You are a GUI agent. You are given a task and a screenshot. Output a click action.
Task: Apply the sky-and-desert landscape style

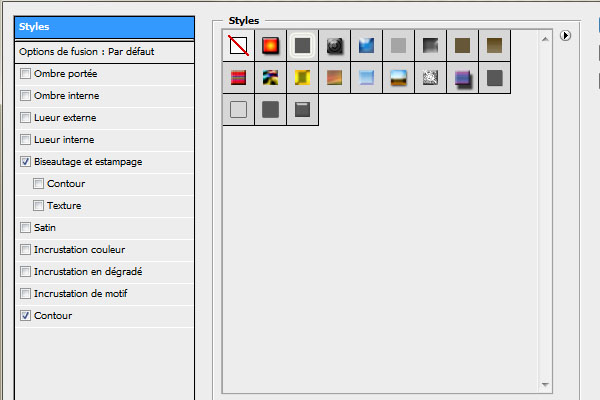[x=398, y=78]
